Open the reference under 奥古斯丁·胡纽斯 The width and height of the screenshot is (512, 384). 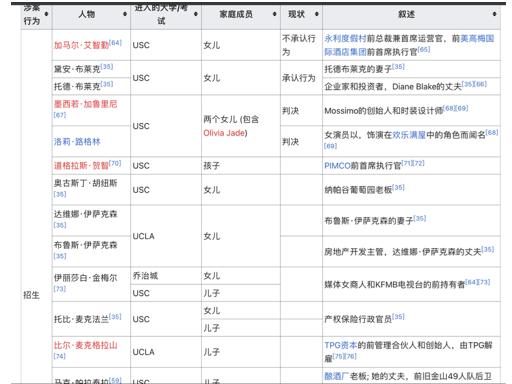click(60, 194)
